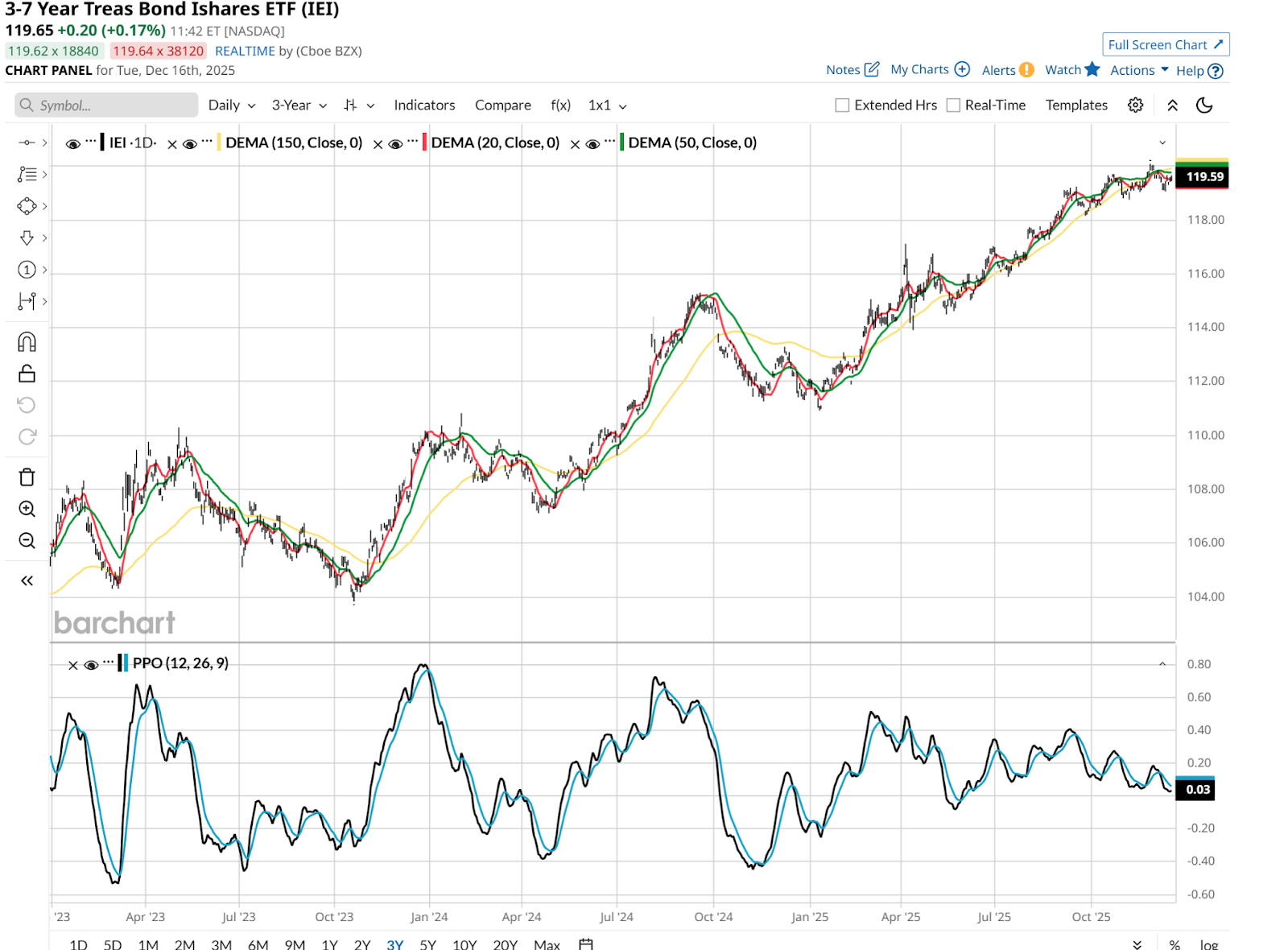
Task: Enable the Real-Time checkbox
Action: (x=953, y=105)
